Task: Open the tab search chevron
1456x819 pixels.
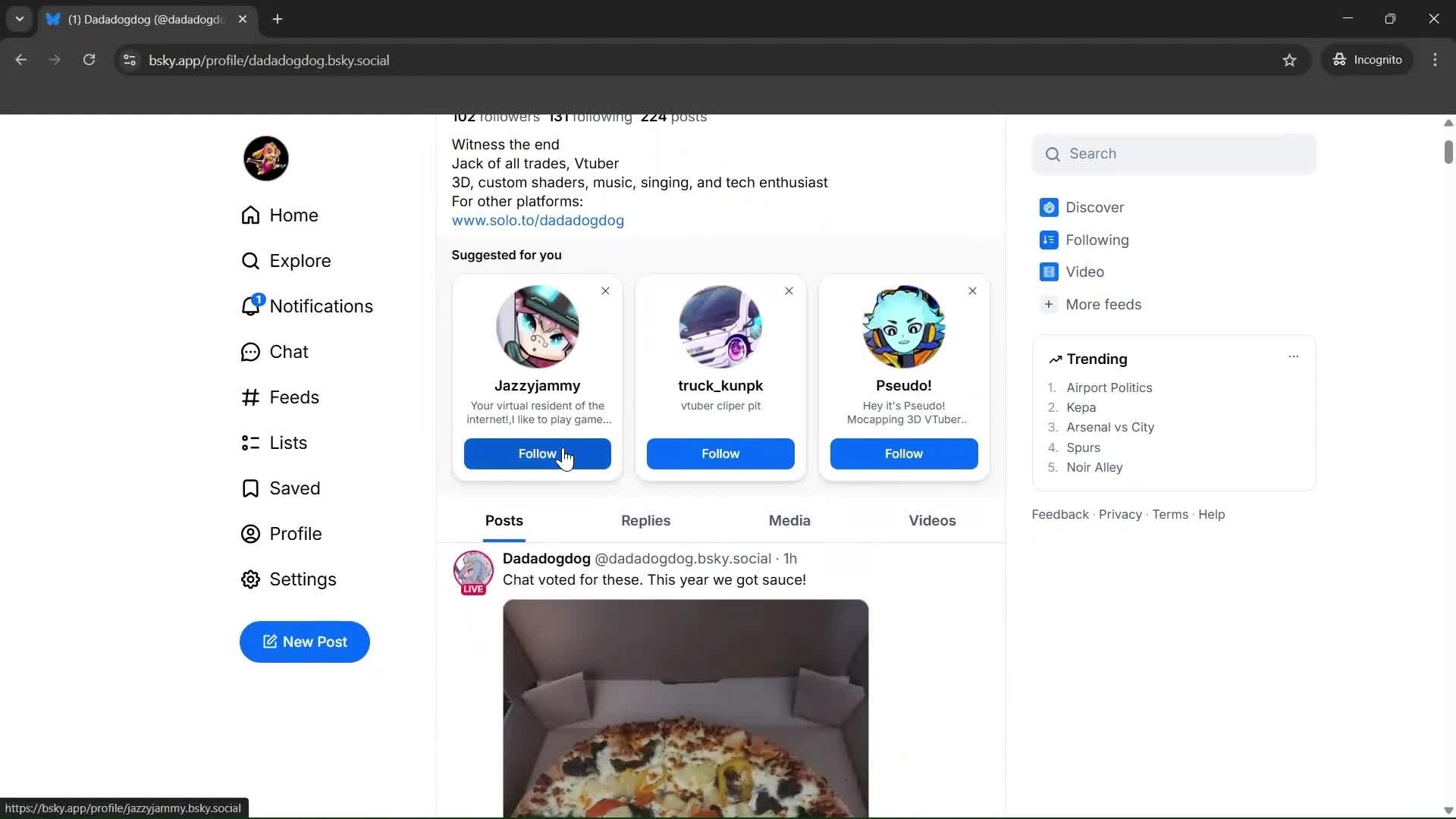Action: tap(19, 19)
